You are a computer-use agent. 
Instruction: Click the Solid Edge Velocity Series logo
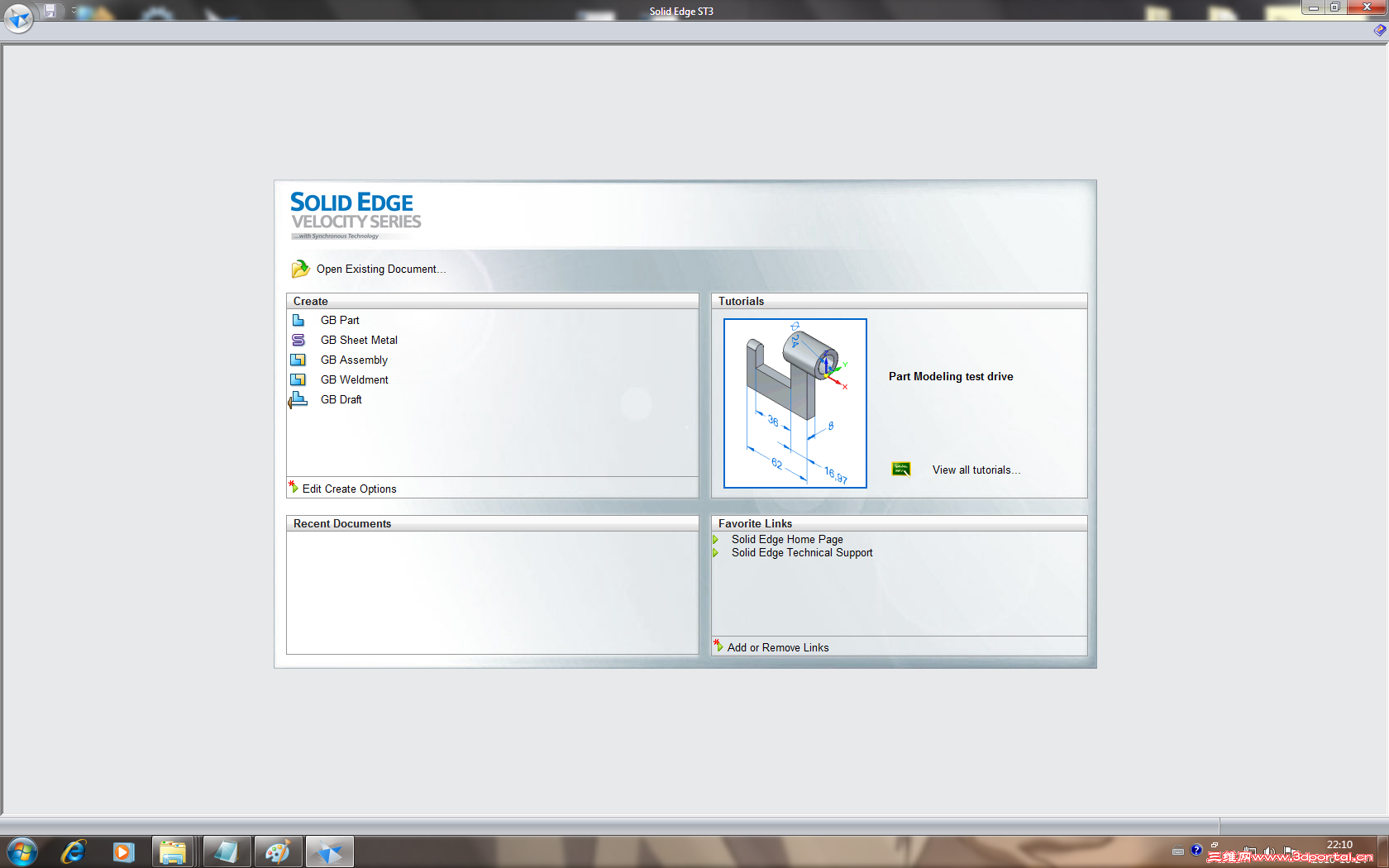(356, 215)
